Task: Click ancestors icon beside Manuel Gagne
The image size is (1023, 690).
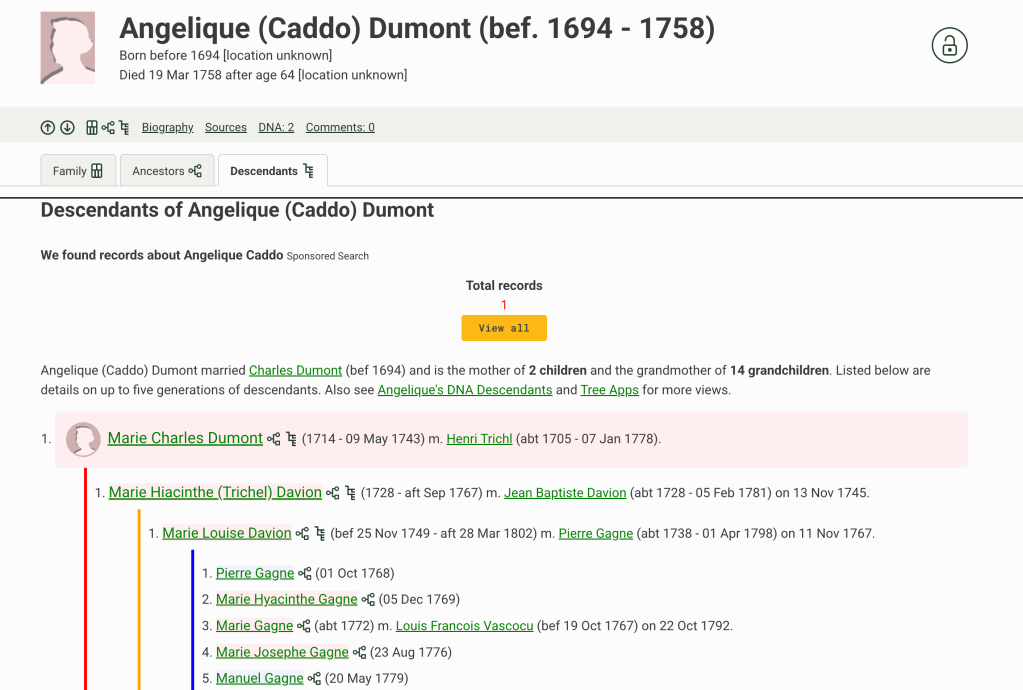Action: pyautogui.click(x=314, y=679)
